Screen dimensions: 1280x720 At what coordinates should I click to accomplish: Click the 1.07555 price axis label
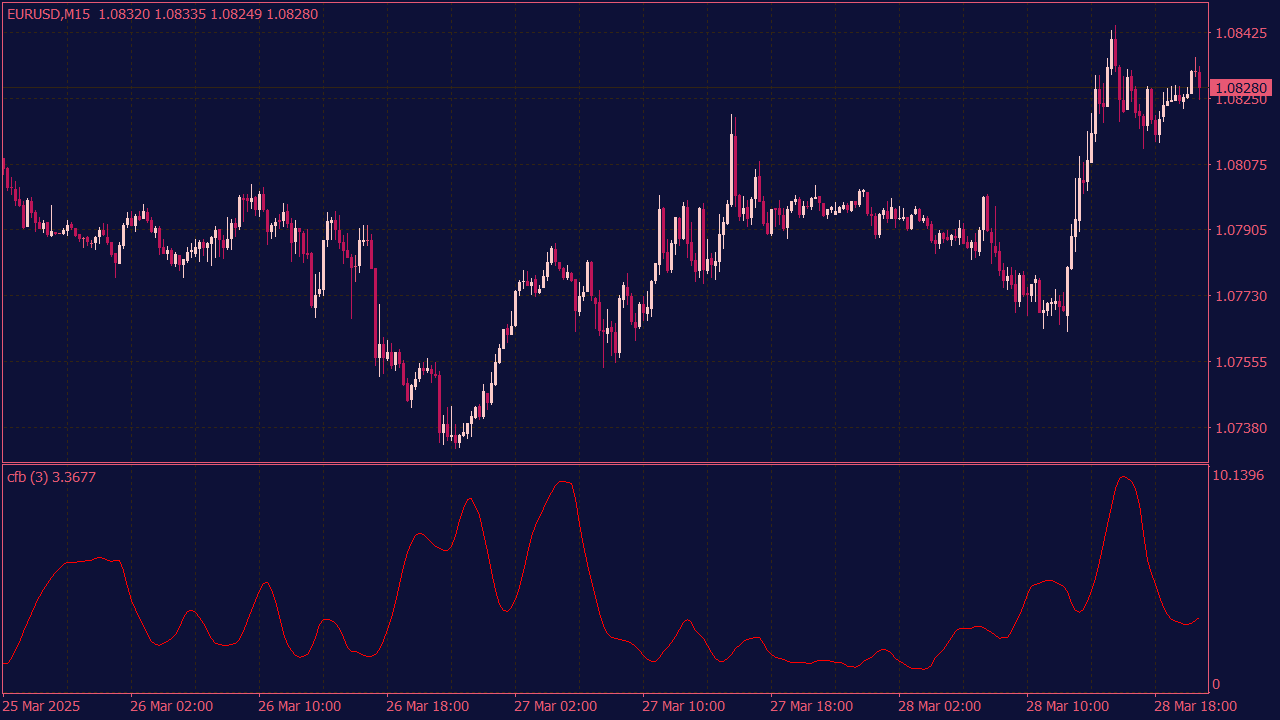point(1240,362)
